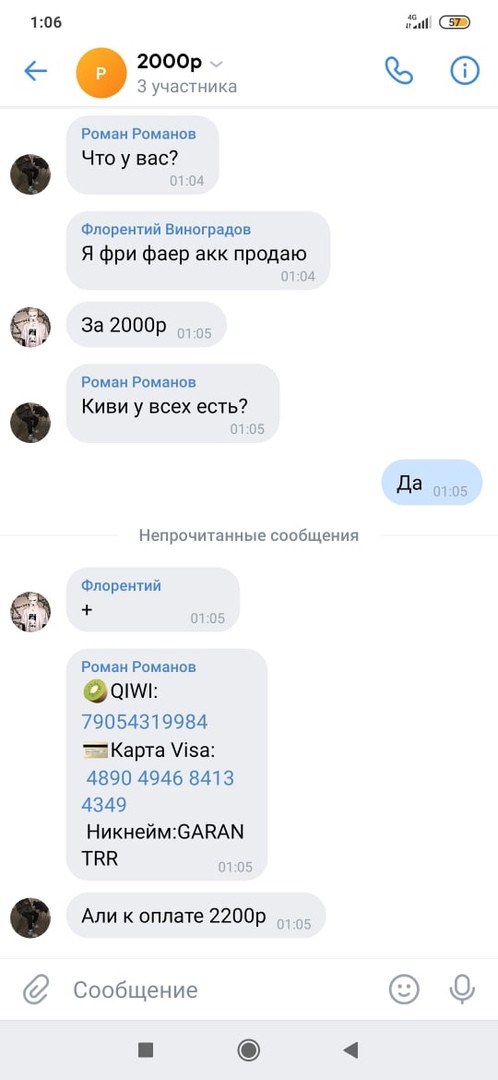
Task: Open the orange P chat avatar
Action: pyautogui.click(x=101, y=73)
